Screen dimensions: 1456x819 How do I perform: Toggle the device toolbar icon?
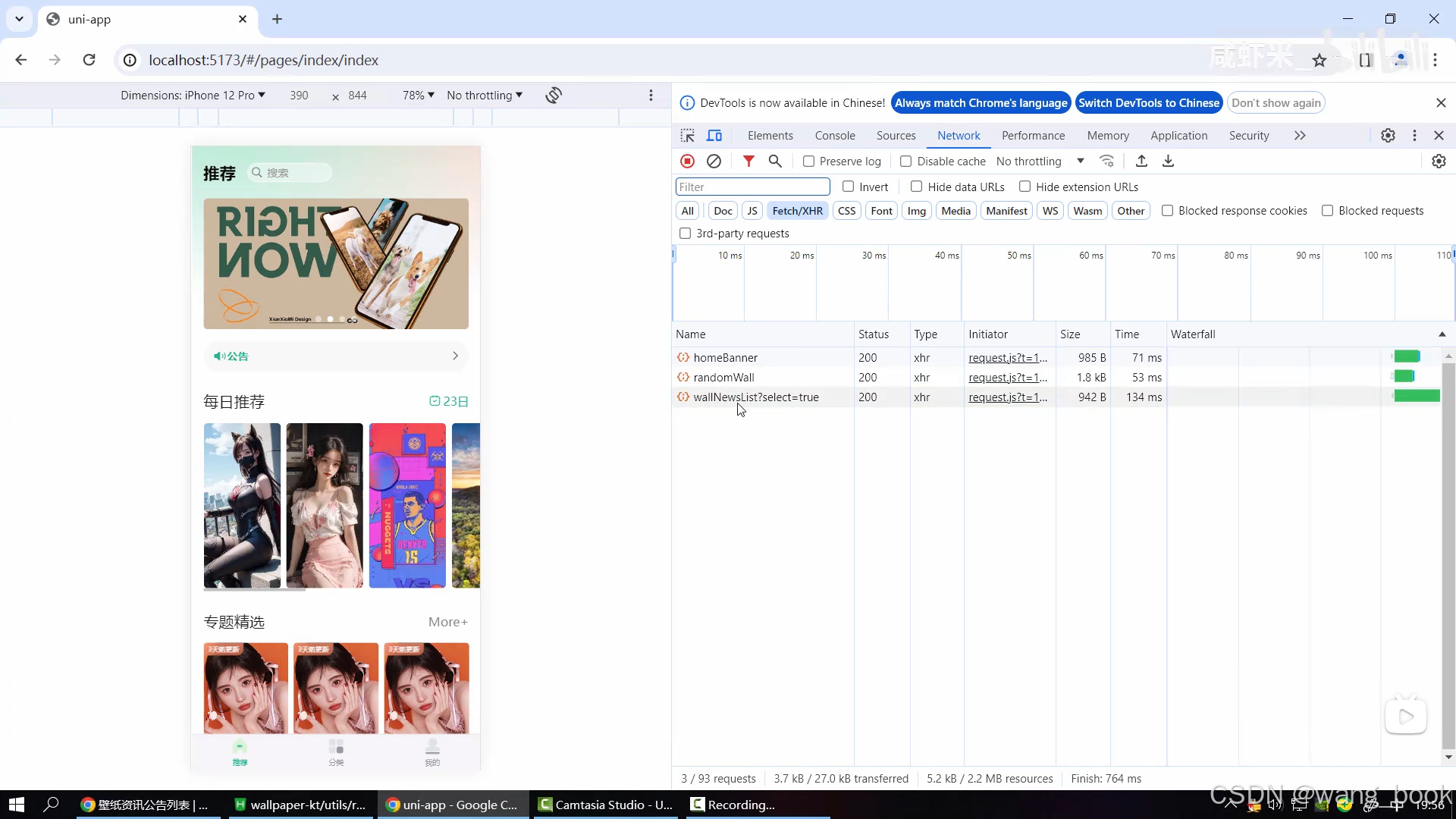point(714,136)
